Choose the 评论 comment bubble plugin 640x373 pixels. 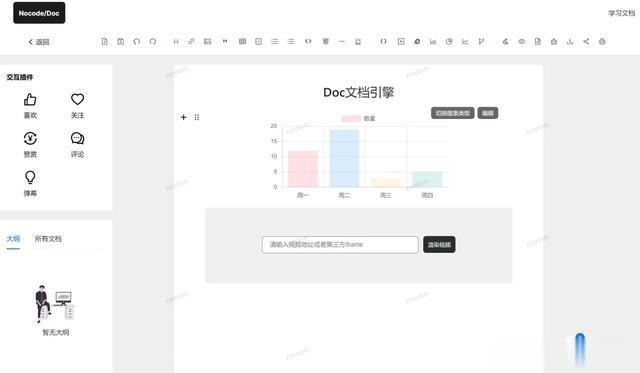(x=77, y=144)
